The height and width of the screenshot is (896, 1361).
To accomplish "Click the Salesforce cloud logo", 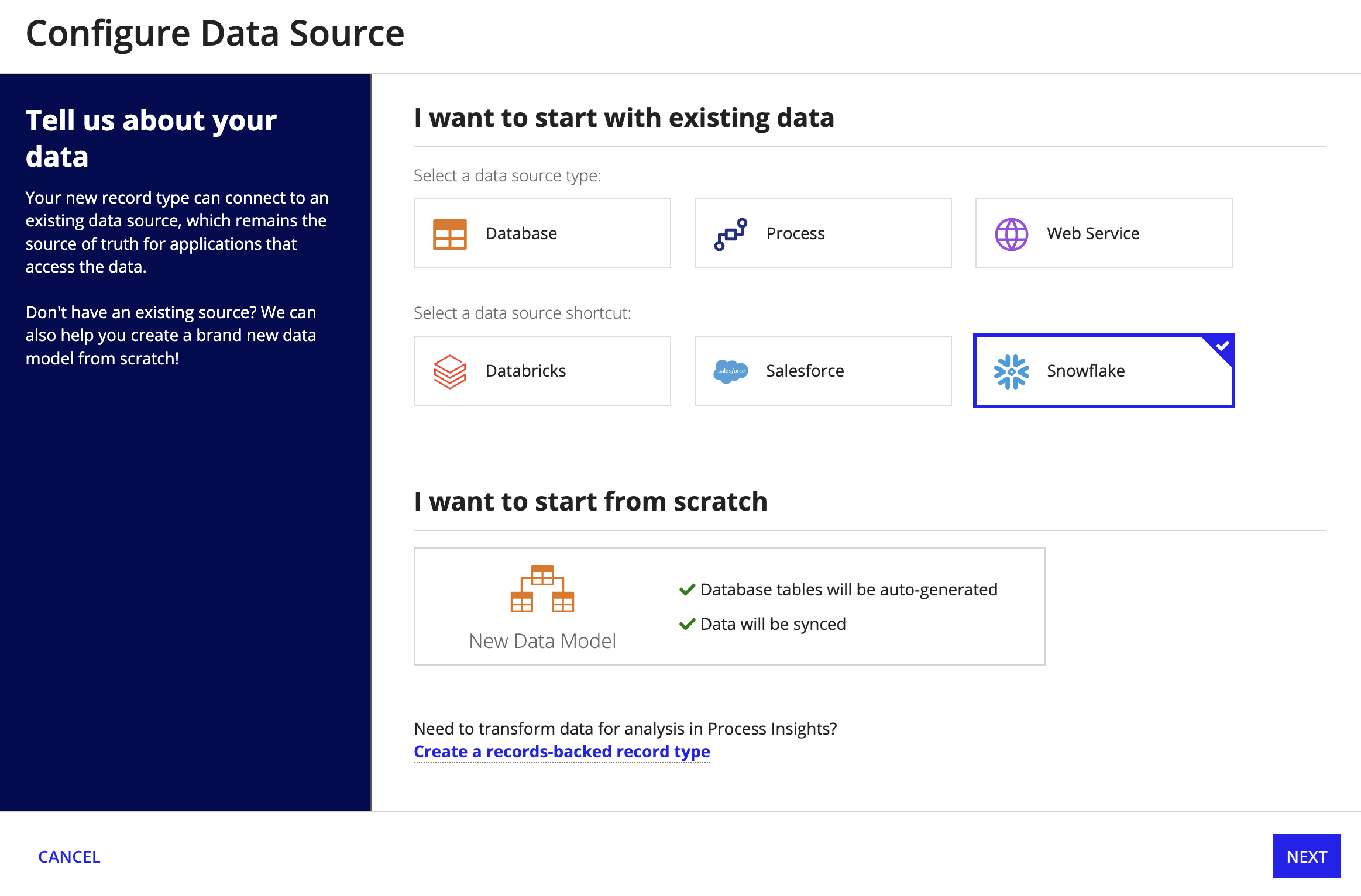I will 730,371.
